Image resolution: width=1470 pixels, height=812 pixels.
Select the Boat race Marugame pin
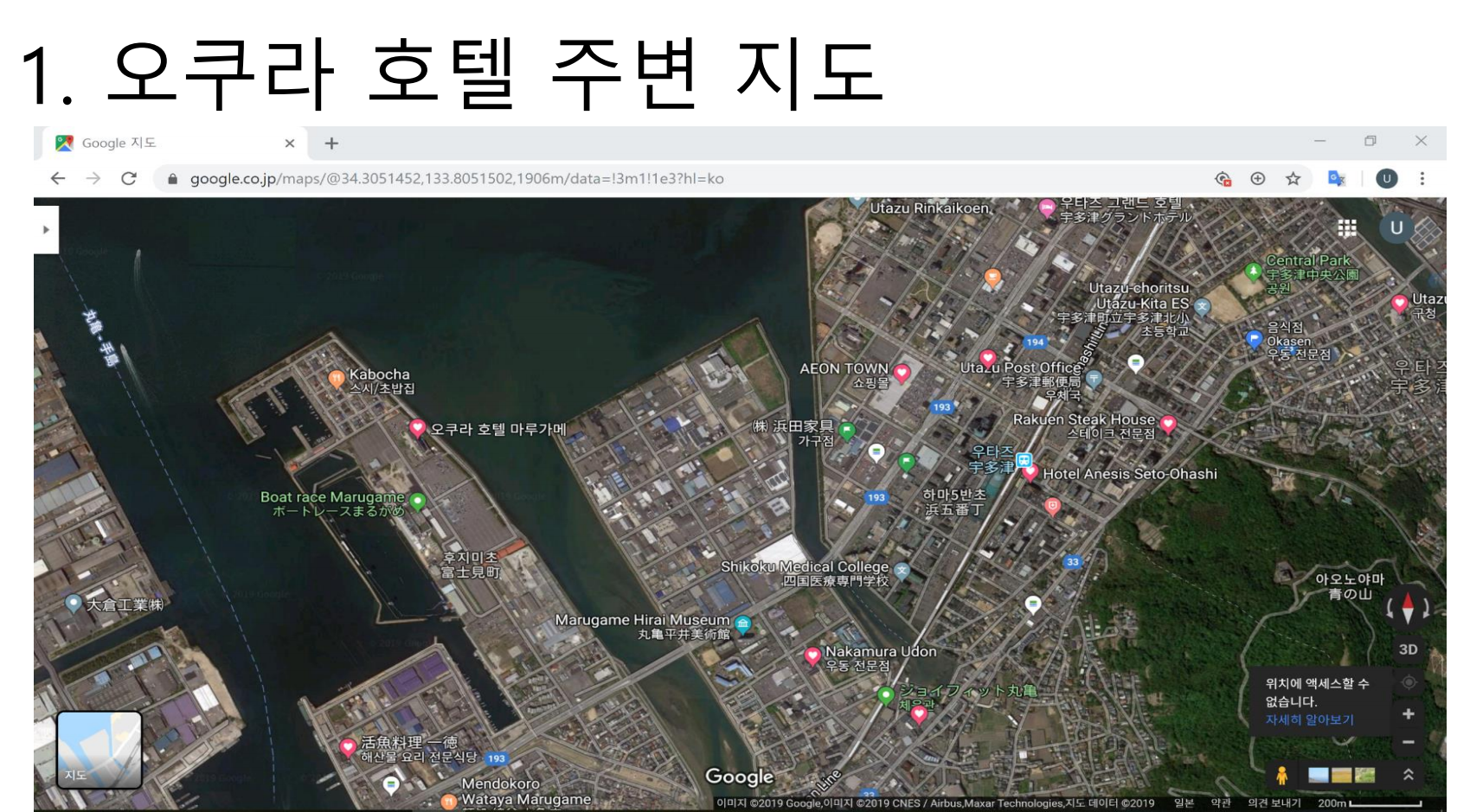[417, 502]
